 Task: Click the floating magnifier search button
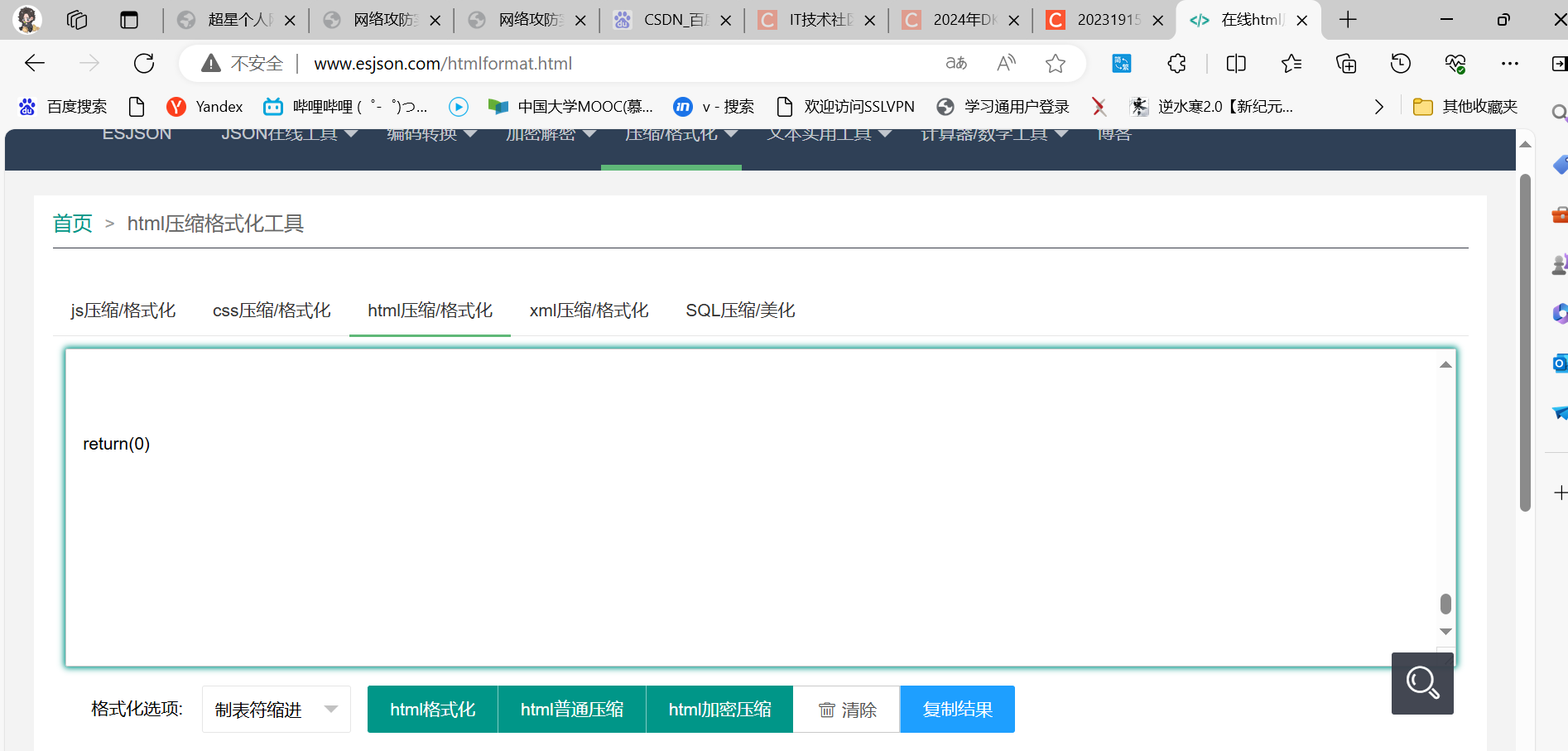click(x=1422, y=683)
